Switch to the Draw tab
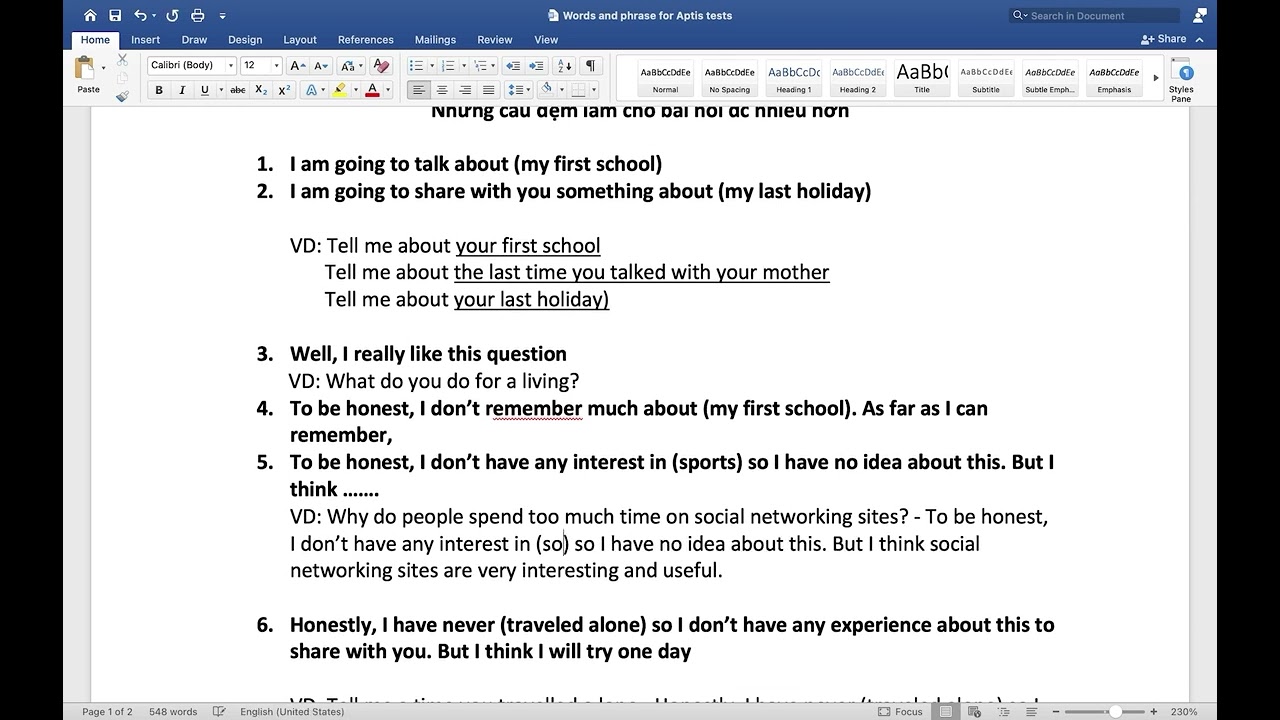This screenshot has width=1280, height=720. [194, 40]
